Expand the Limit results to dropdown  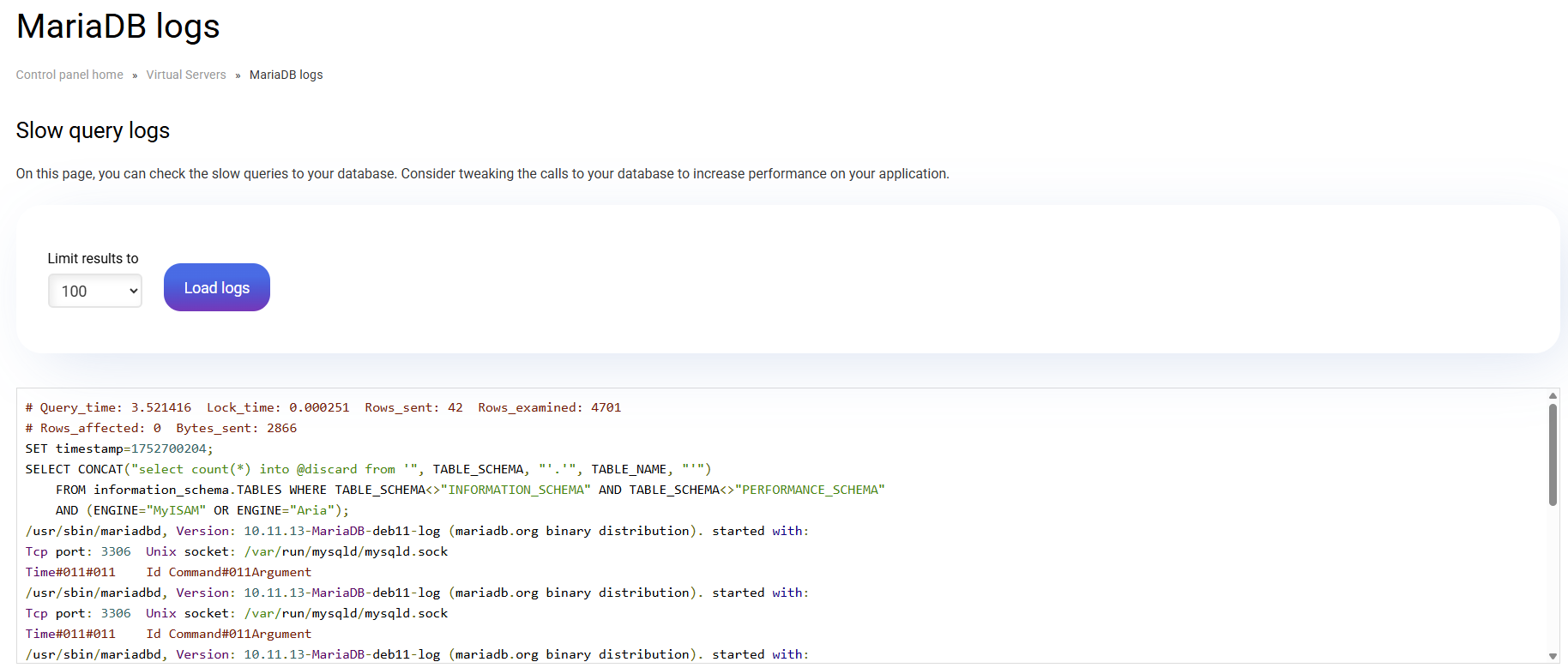click(95, 291)
